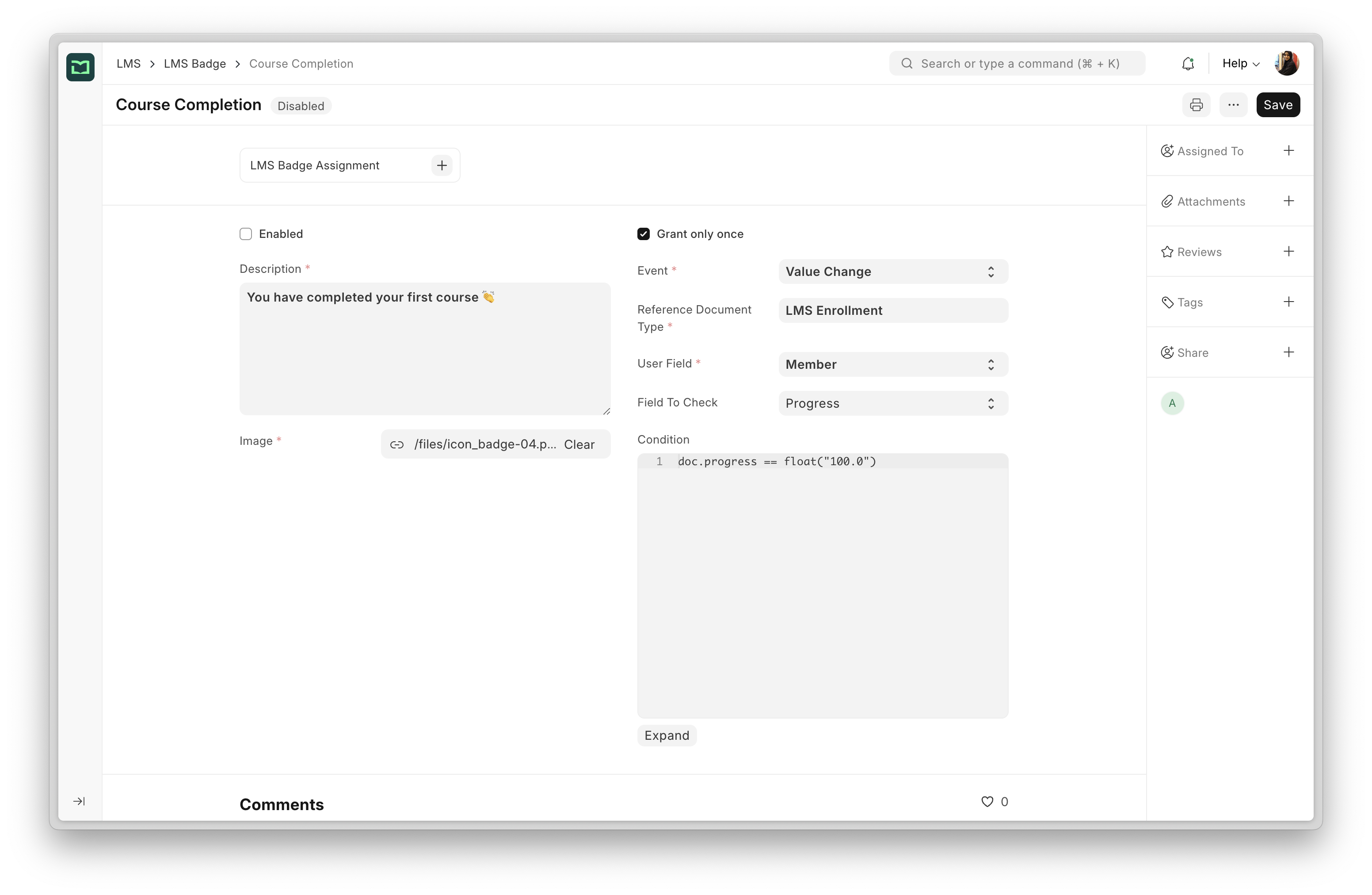Add a tag with the Tags plus
1372x895 pixels.
tap(1288, 302)
